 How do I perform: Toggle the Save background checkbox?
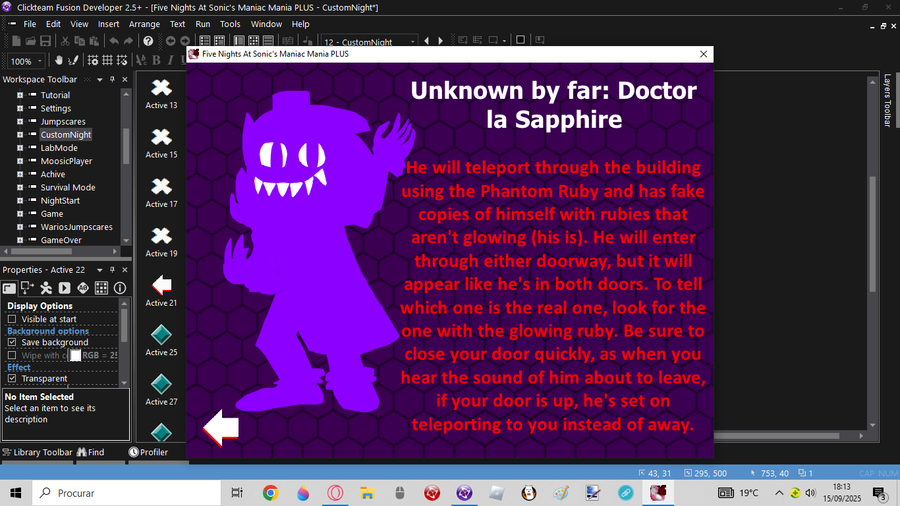click(12, 342)
